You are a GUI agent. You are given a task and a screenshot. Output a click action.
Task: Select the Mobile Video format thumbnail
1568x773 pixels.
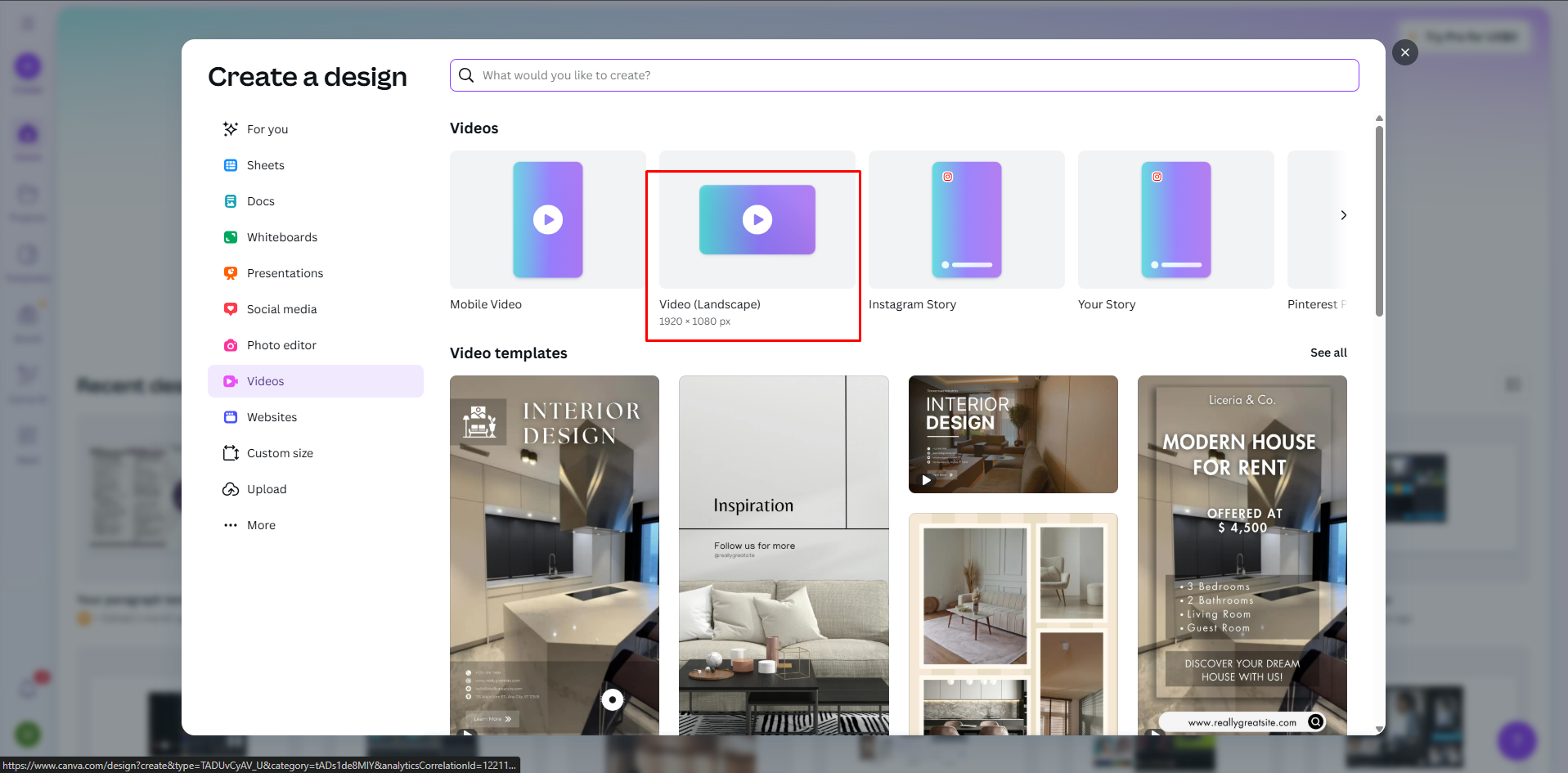tap(546, 219)
